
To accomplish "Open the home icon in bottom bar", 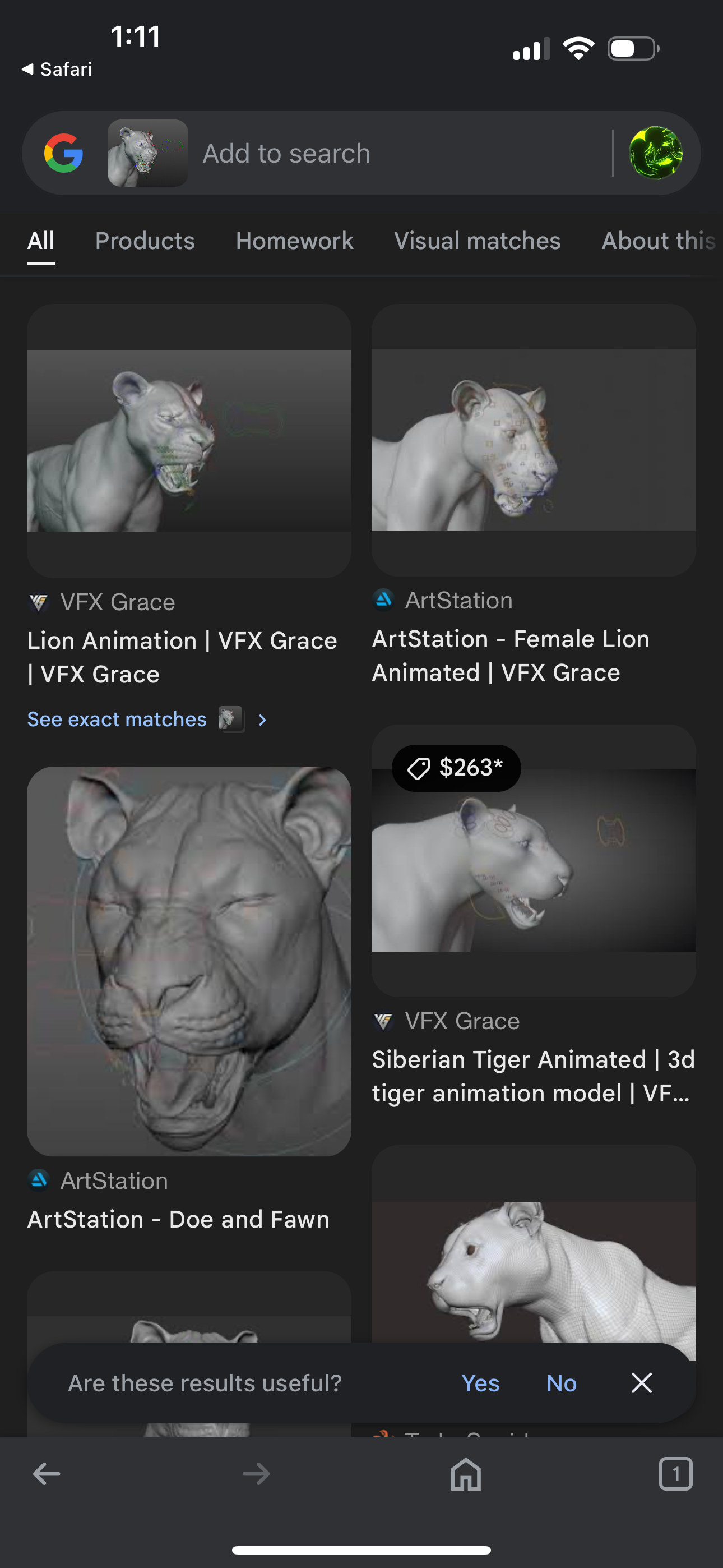I will click(x=466, y=1474).
